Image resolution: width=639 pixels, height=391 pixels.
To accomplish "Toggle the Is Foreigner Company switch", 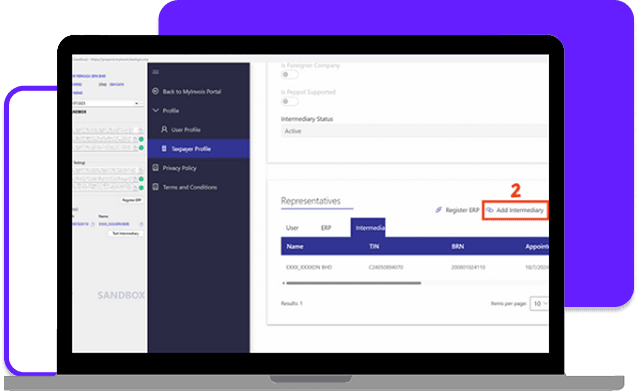I will 289,75.
